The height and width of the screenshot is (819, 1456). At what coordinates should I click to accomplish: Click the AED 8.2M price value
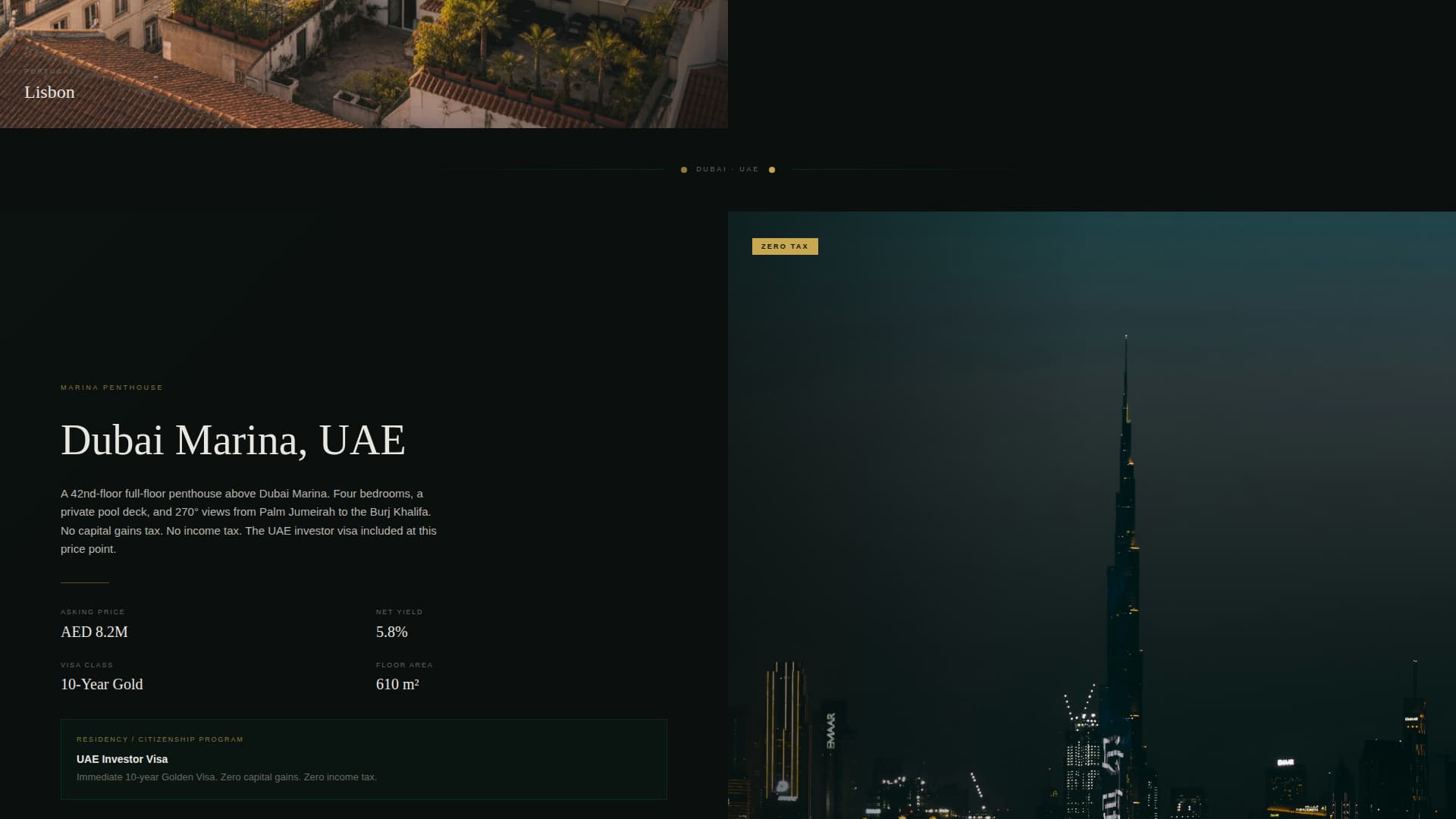point(94,631)
